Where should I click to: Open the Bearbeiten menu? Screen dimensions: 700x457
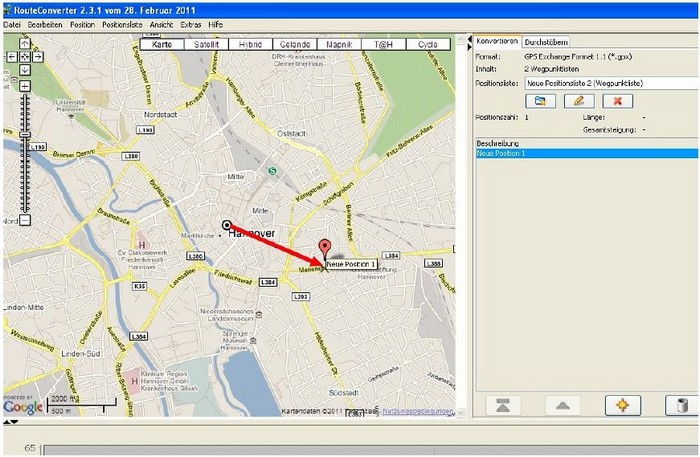45,25
